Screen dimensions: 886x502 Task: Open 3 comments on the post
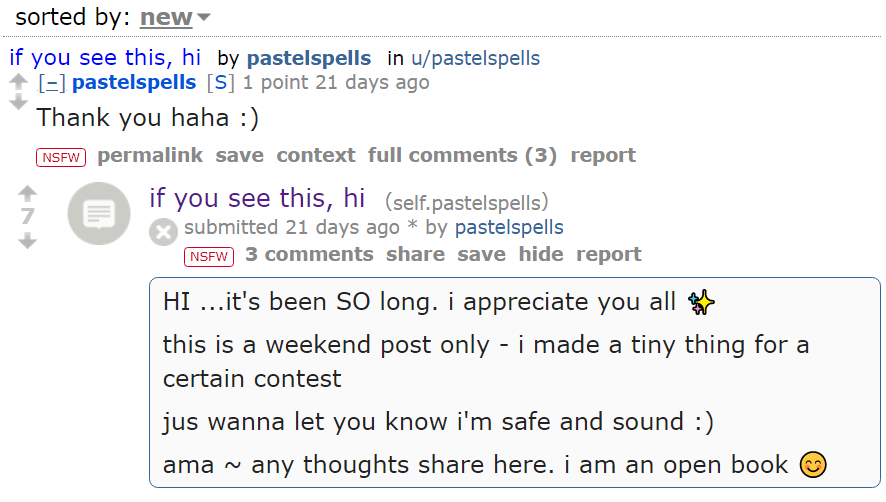tap(309, 254)
